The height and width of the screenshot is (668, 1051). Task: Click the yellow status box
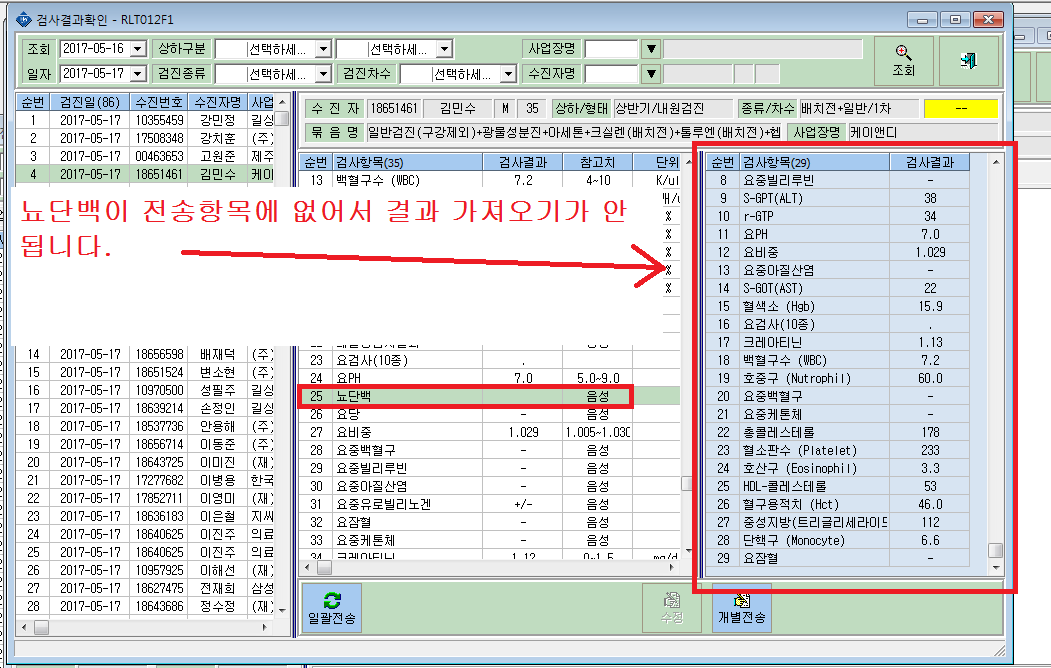(961, 109)
